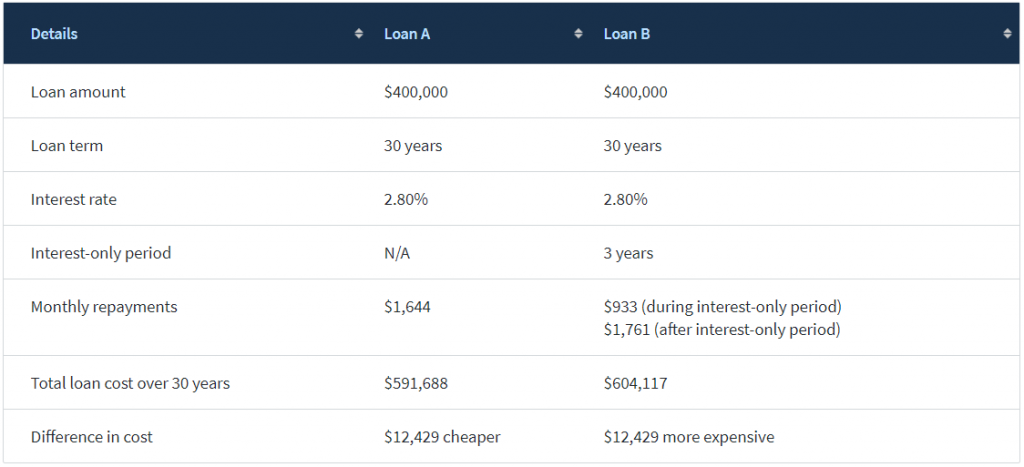Click the Details column sort arrows
The image size is (1024, 467).
(x=359, y=34)
